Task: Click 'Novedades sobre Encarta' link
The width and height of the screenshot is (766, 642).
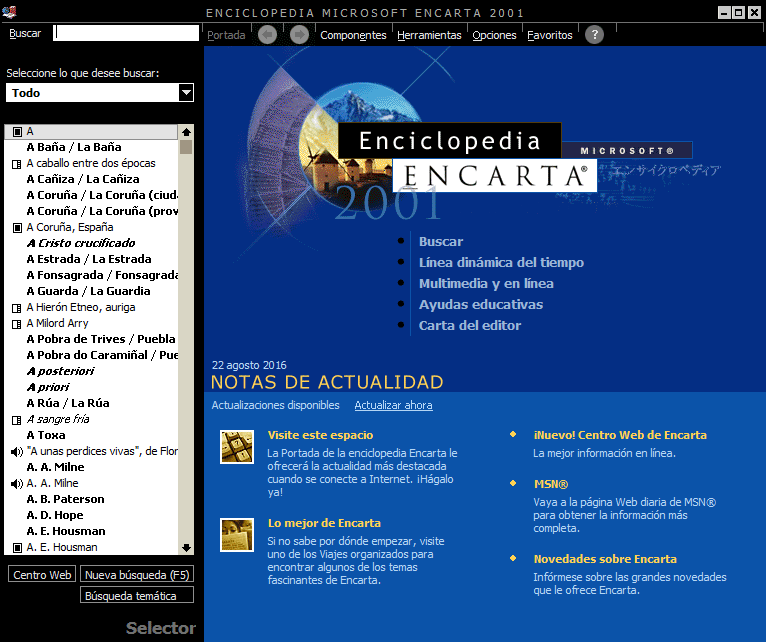Action: pyautogui.click(x=605, y=559)
